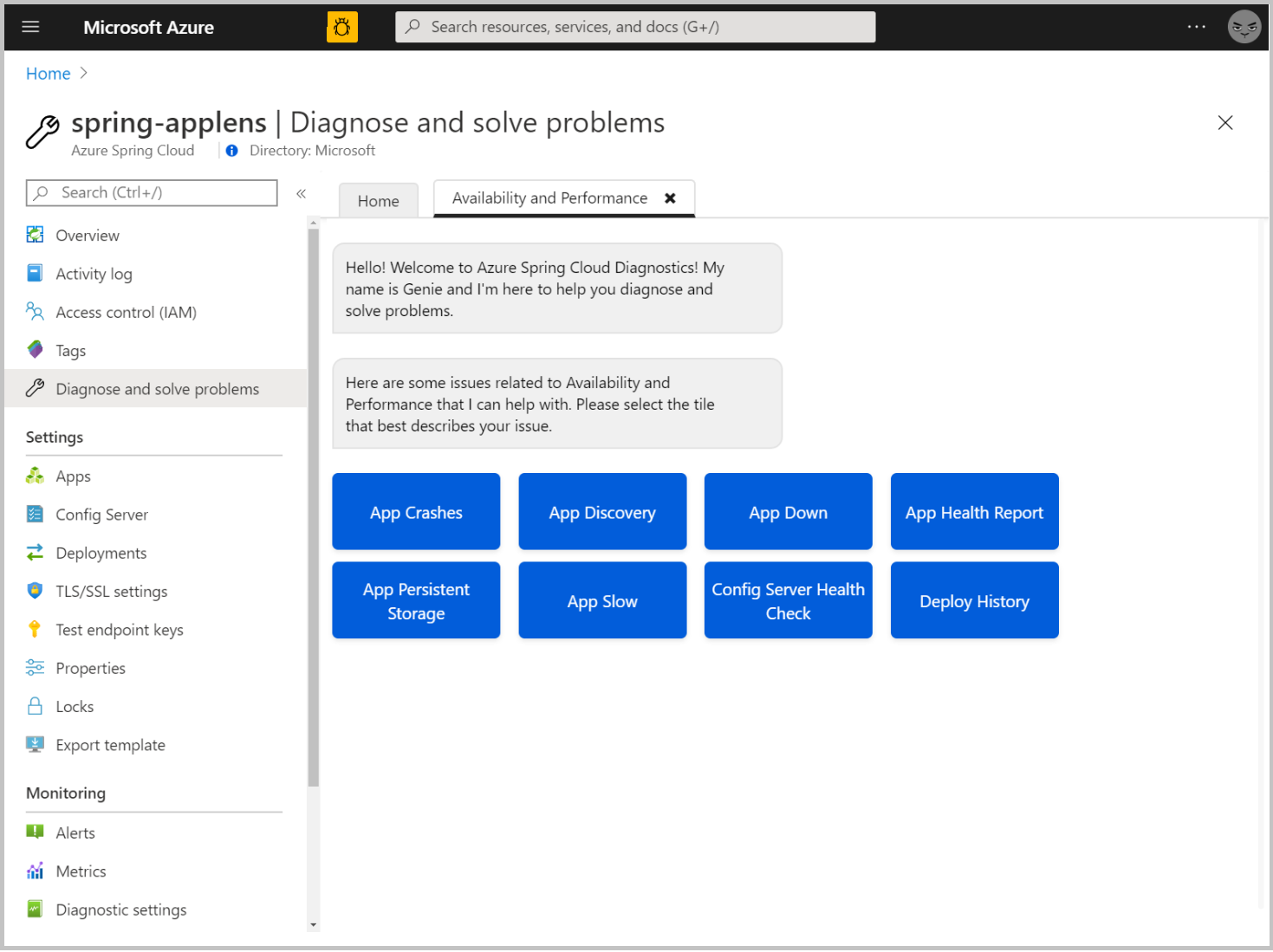
Task: Focus the sidebar Search (Ctrl+/) box
Action: point(152,193)
